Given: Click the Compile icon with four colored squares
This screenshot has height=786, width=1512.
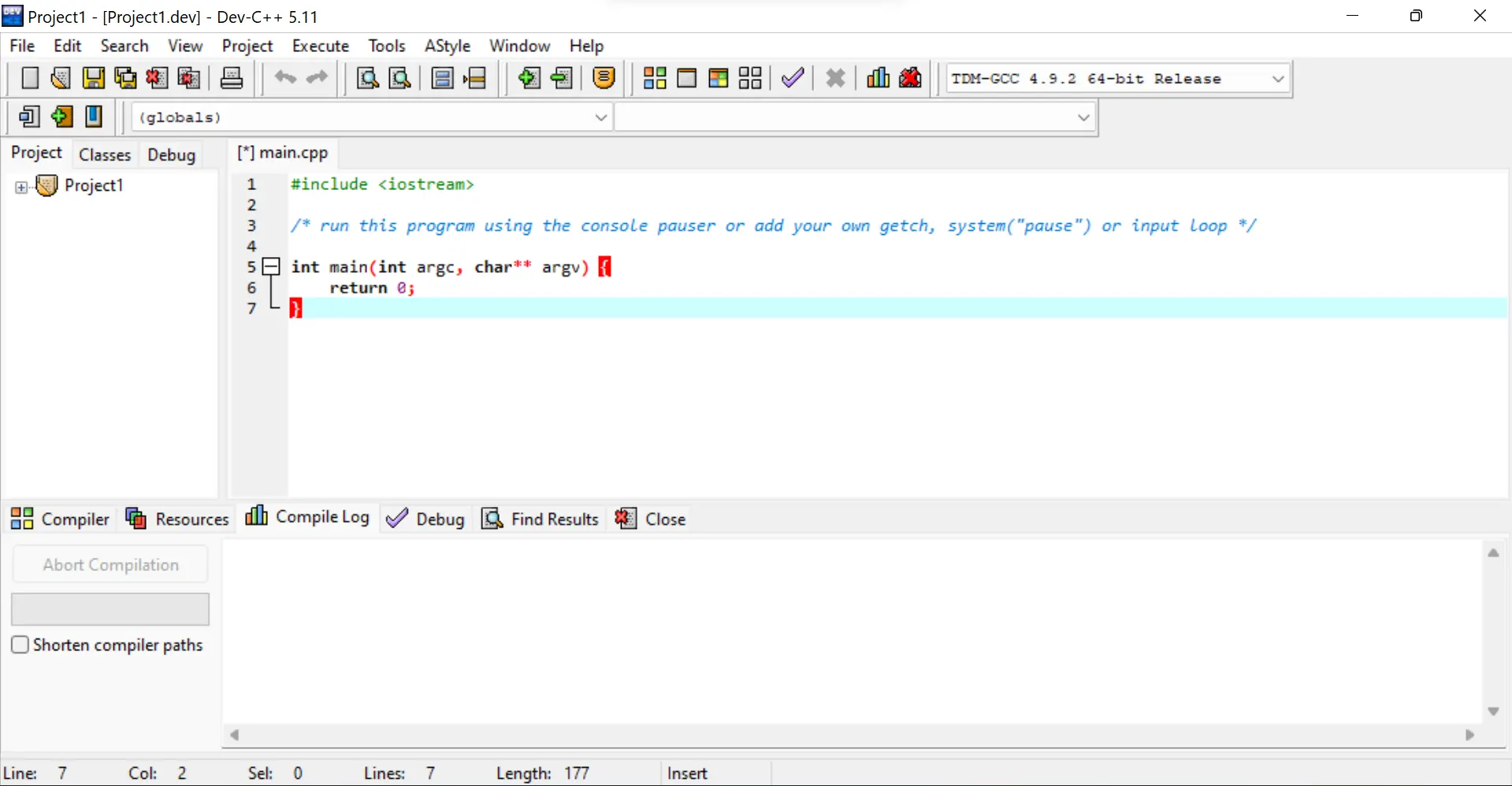Looking at the screenshot, I should [x=655, y=78].
